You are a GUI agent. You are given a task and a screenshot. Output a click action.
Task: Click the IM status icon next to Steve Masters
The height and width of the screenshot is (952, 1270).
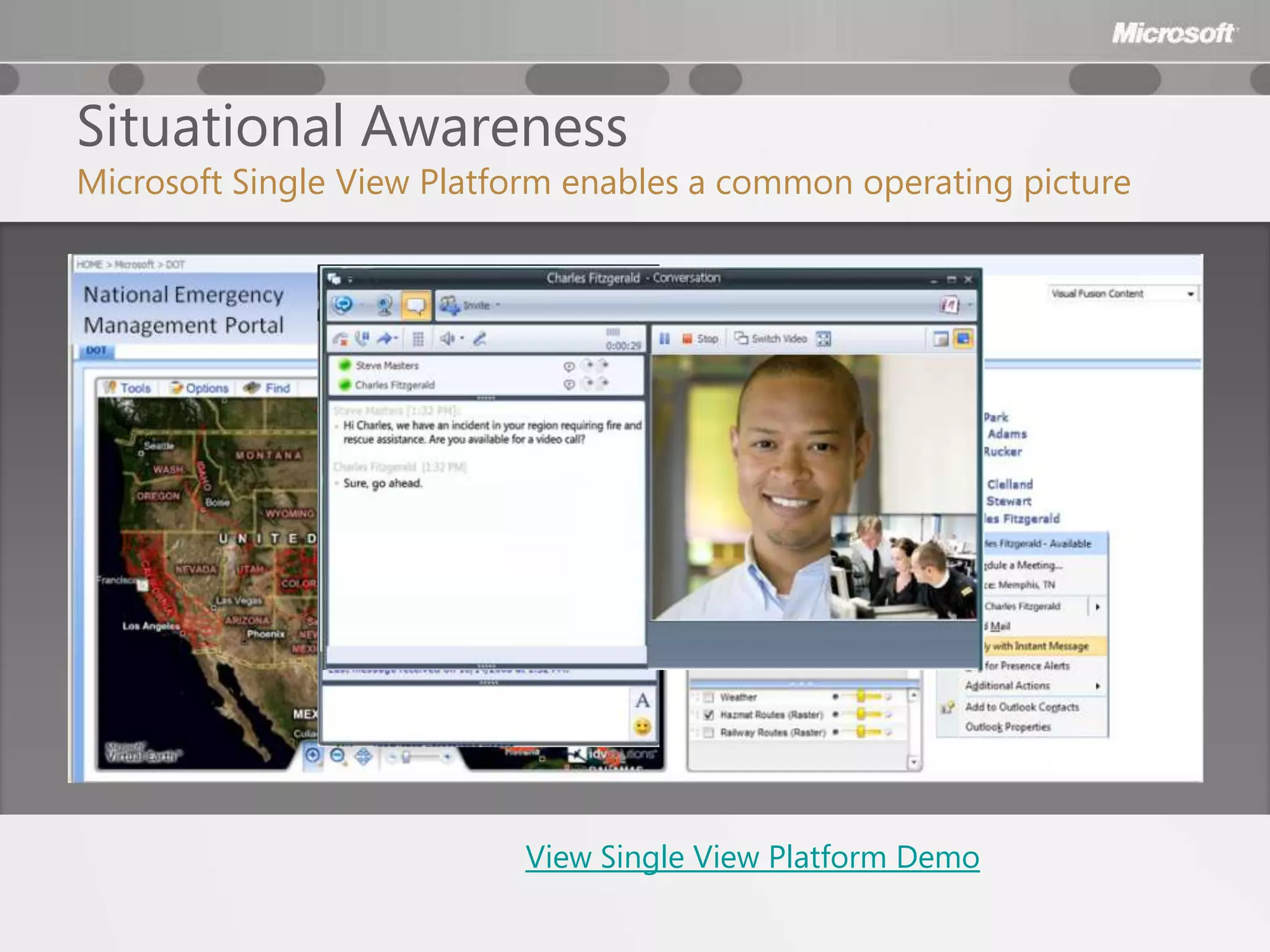tap(569, 366)
